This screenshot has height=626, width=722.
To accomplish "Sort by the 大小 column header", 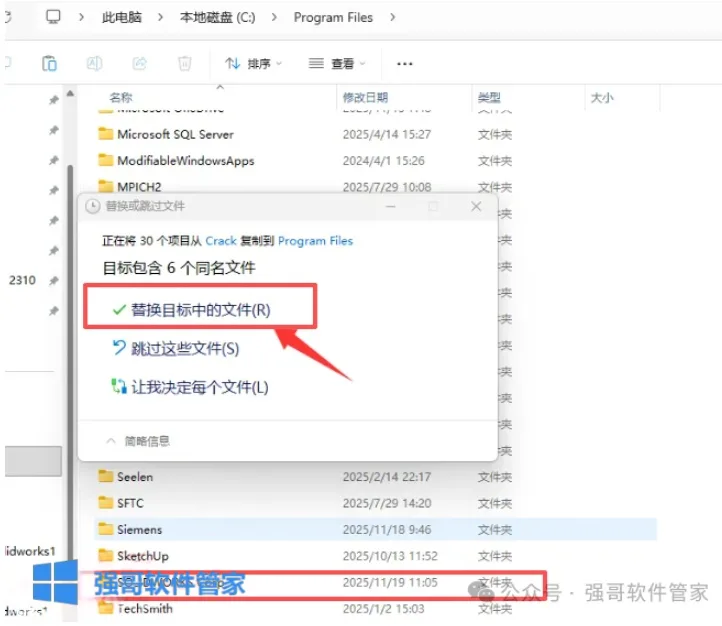I will 602,98.
